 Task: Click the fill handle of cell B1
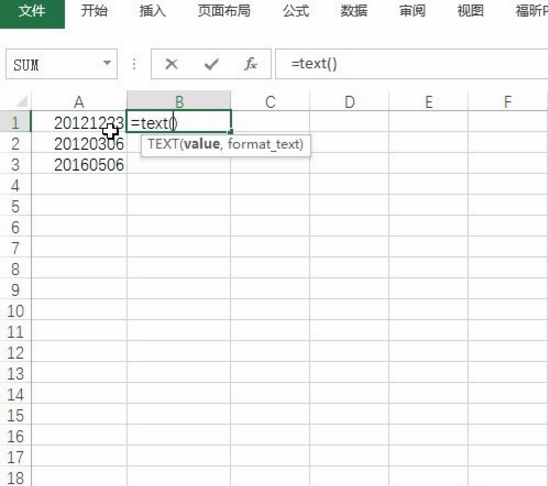coord(230,132)
